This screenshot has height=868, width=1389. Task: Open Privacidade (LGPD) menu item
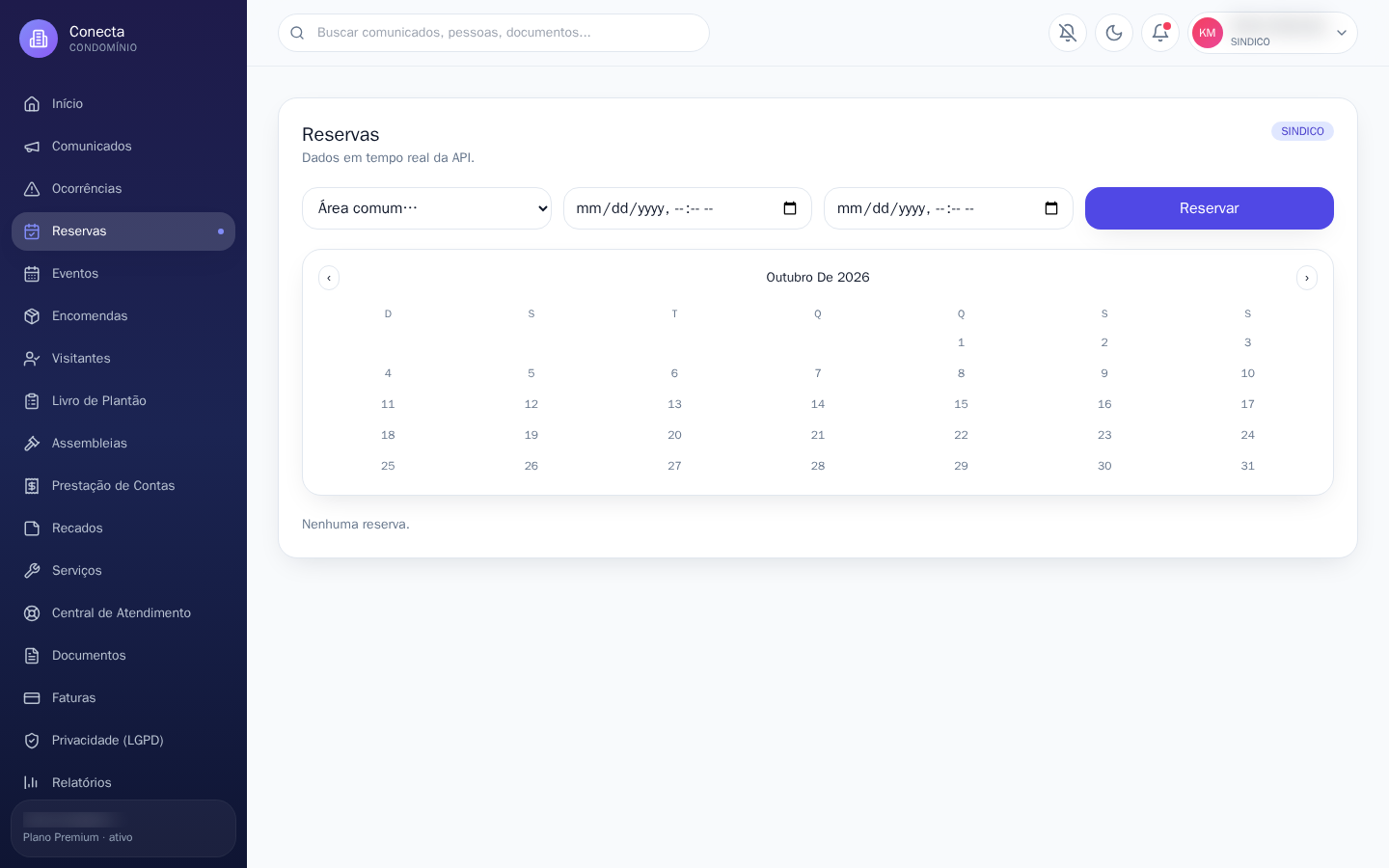(x=123, y=741)
